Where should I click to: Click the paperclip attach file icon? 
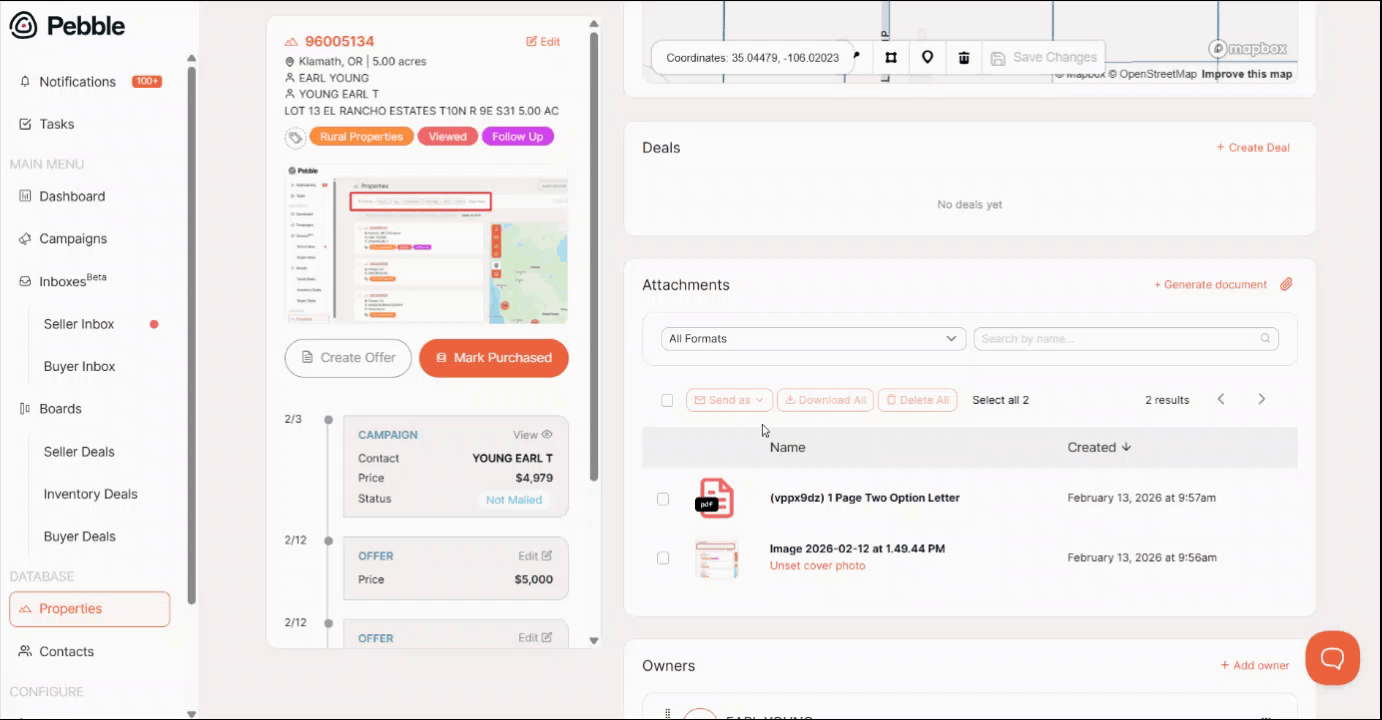(1286, 285)
